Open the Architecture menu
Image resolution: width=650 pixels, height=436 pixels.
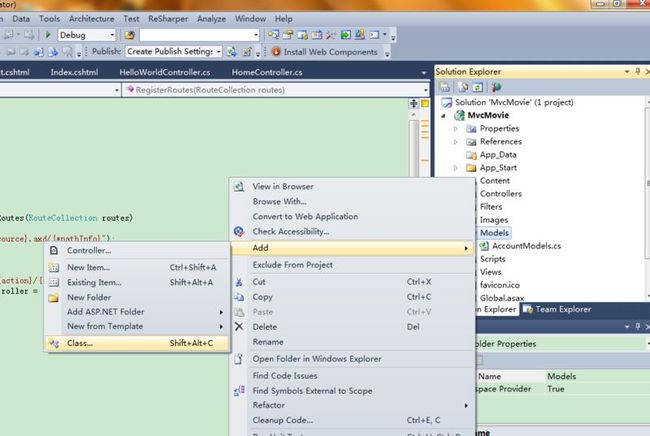(x=92, y=19)
